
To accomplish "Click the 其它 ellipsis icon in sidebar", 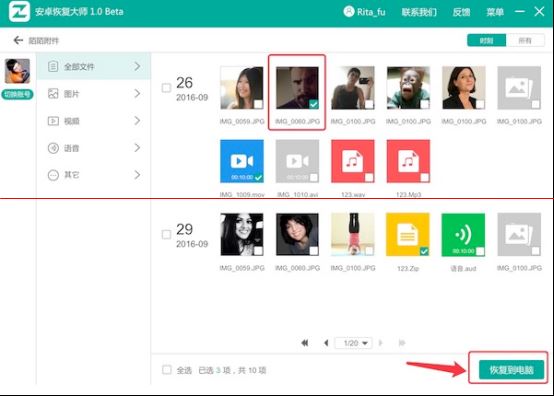I will tap(53, 175).
